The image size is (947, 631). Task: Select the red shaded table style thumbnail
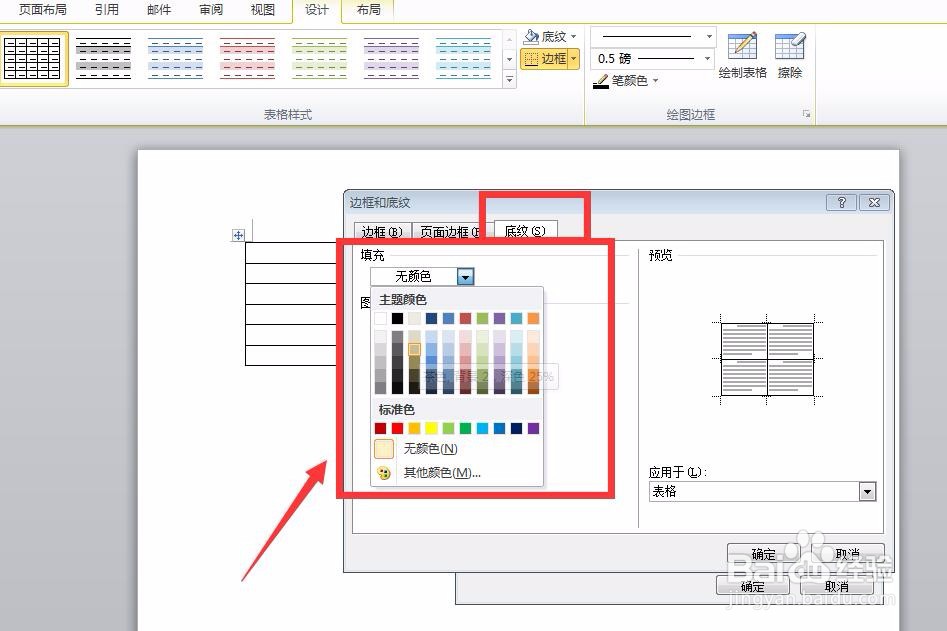[247, 59]
